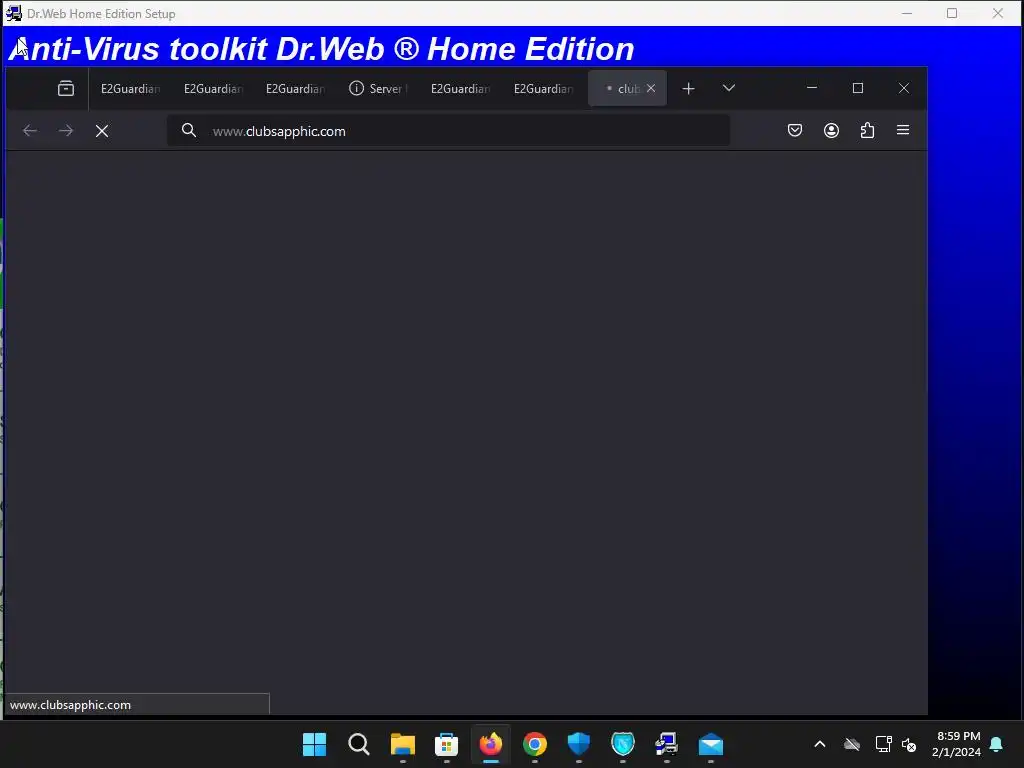Maximize the Dr.Web Home Edition Setup window
Screen dimensions: 1024x768
pyautogui.click(x=952, y=13)
